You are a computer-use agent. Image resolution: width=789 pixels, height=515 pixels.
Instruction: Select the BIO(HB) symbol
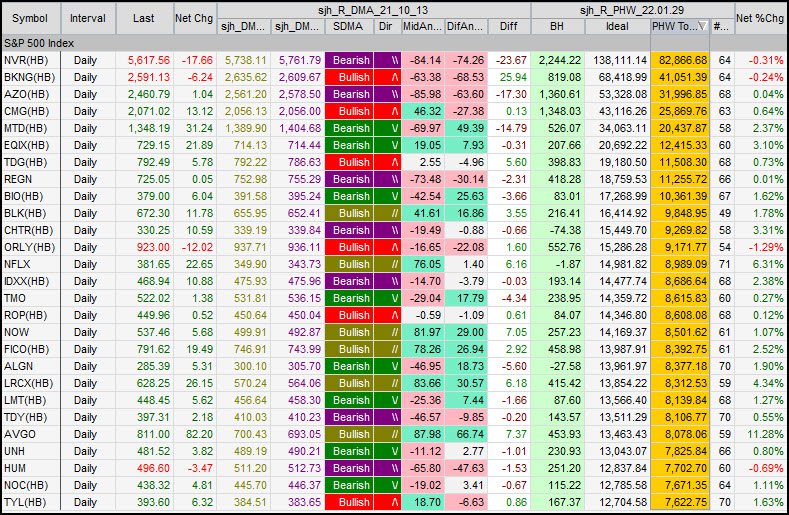[x=24, y=196]
